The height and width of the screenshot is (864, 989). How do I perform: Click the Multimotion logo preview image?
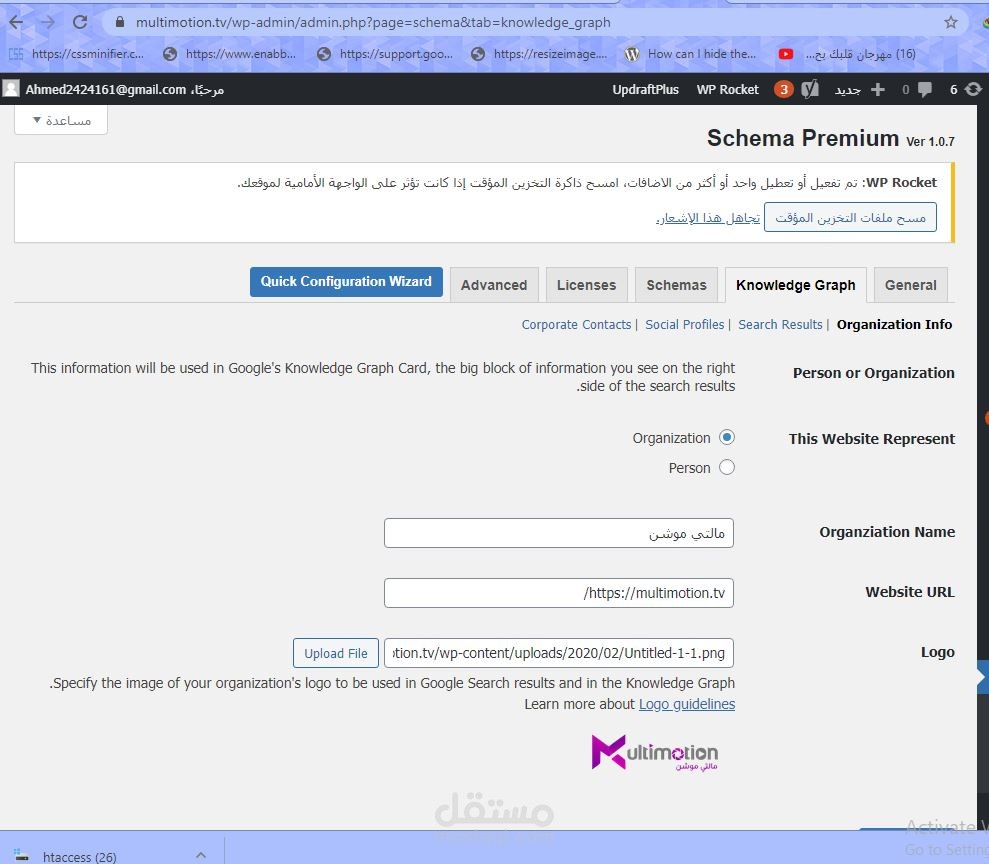click(654, 752)
